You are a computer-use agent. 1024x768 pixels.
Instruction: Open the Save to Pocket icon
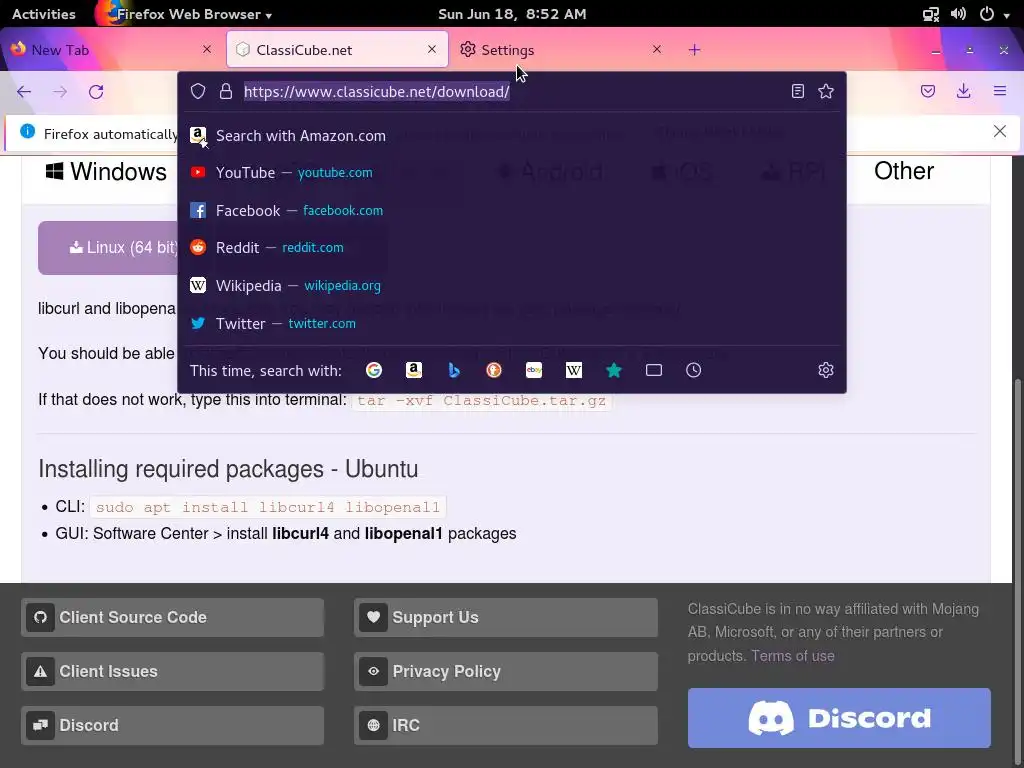tap(928, 91)
